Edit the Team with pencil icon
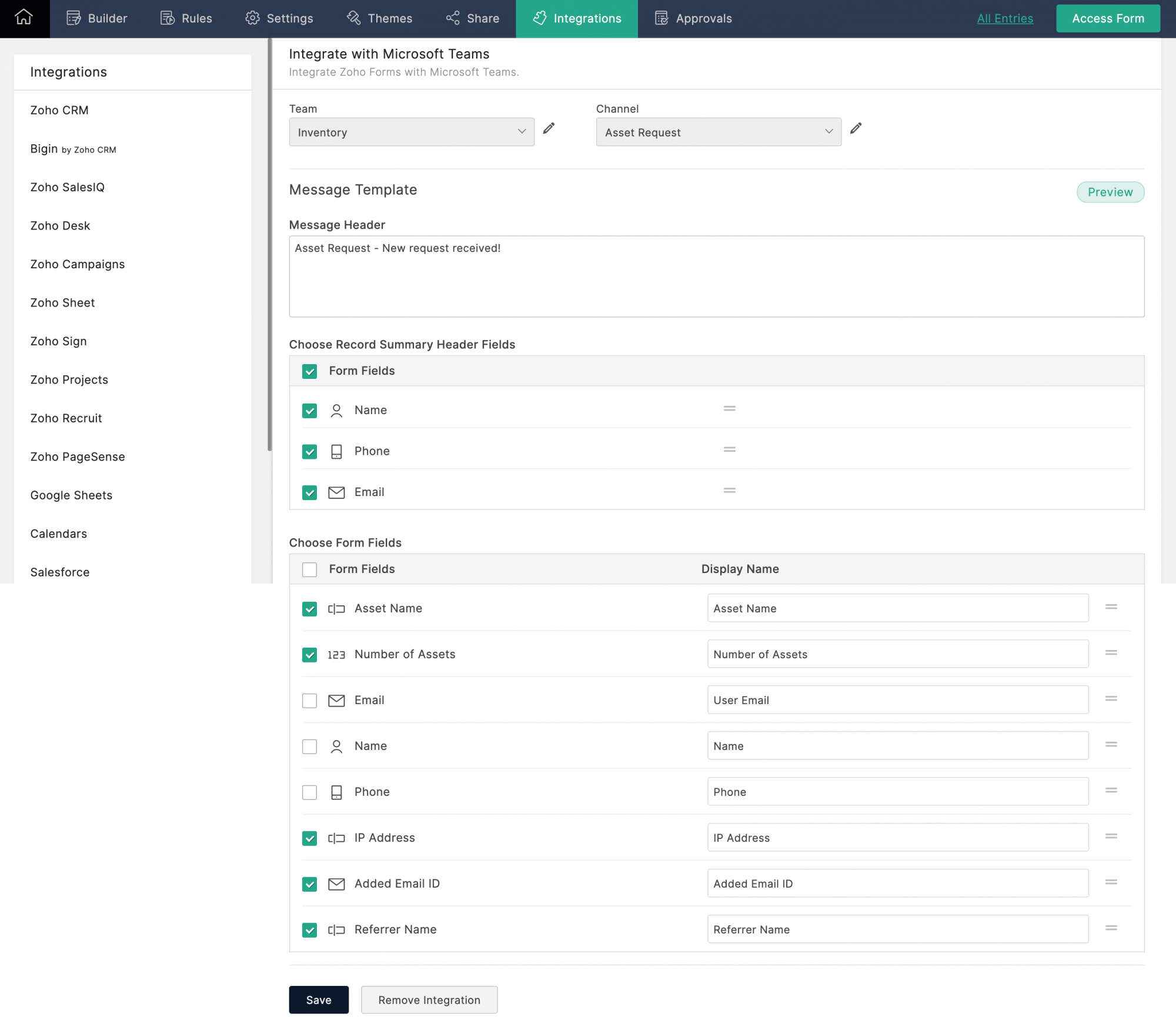 [549, 128]
